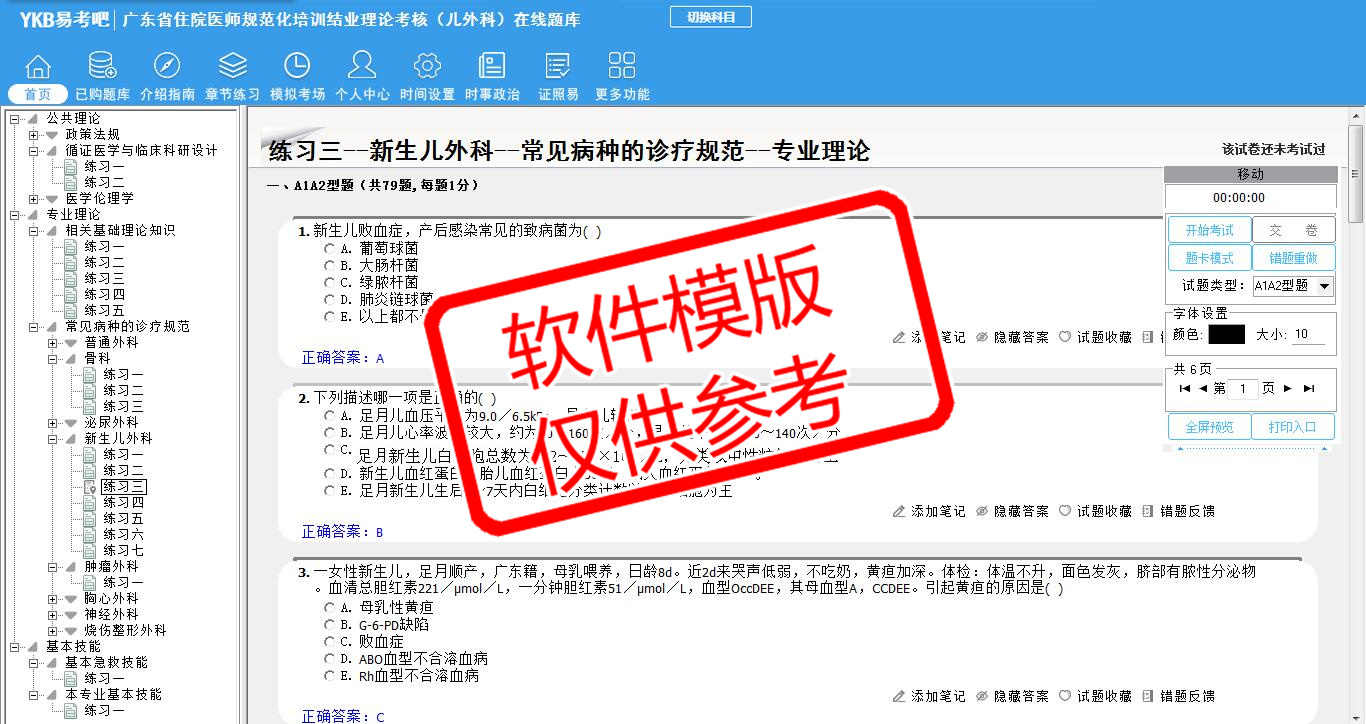Click 添加笔记 for question 3
Viewport: 1366px width, 724px height.
[929, 696]
